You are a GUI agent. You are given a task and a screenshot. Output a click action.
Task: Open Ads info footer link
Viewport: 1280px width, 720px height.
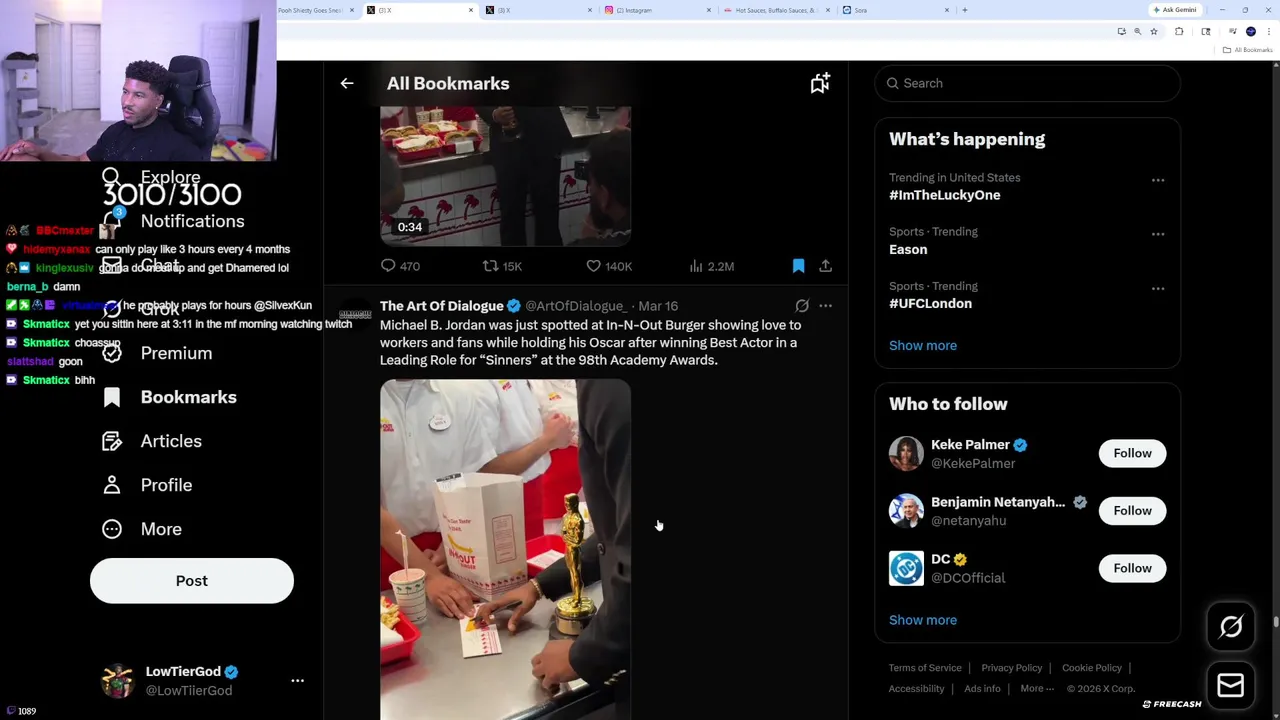[982, 689]
